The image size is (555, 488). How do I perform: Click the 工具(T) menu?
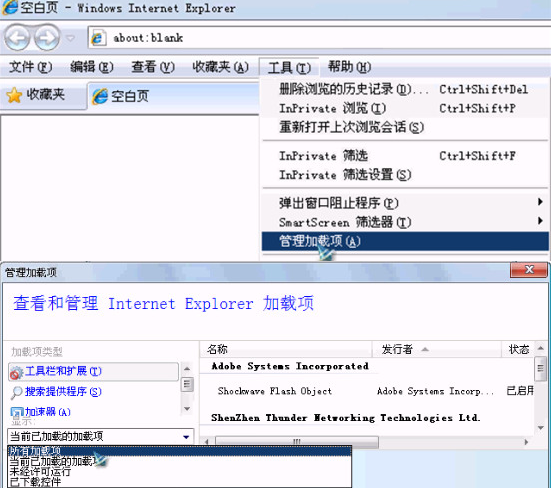click(x=289, y=68)
